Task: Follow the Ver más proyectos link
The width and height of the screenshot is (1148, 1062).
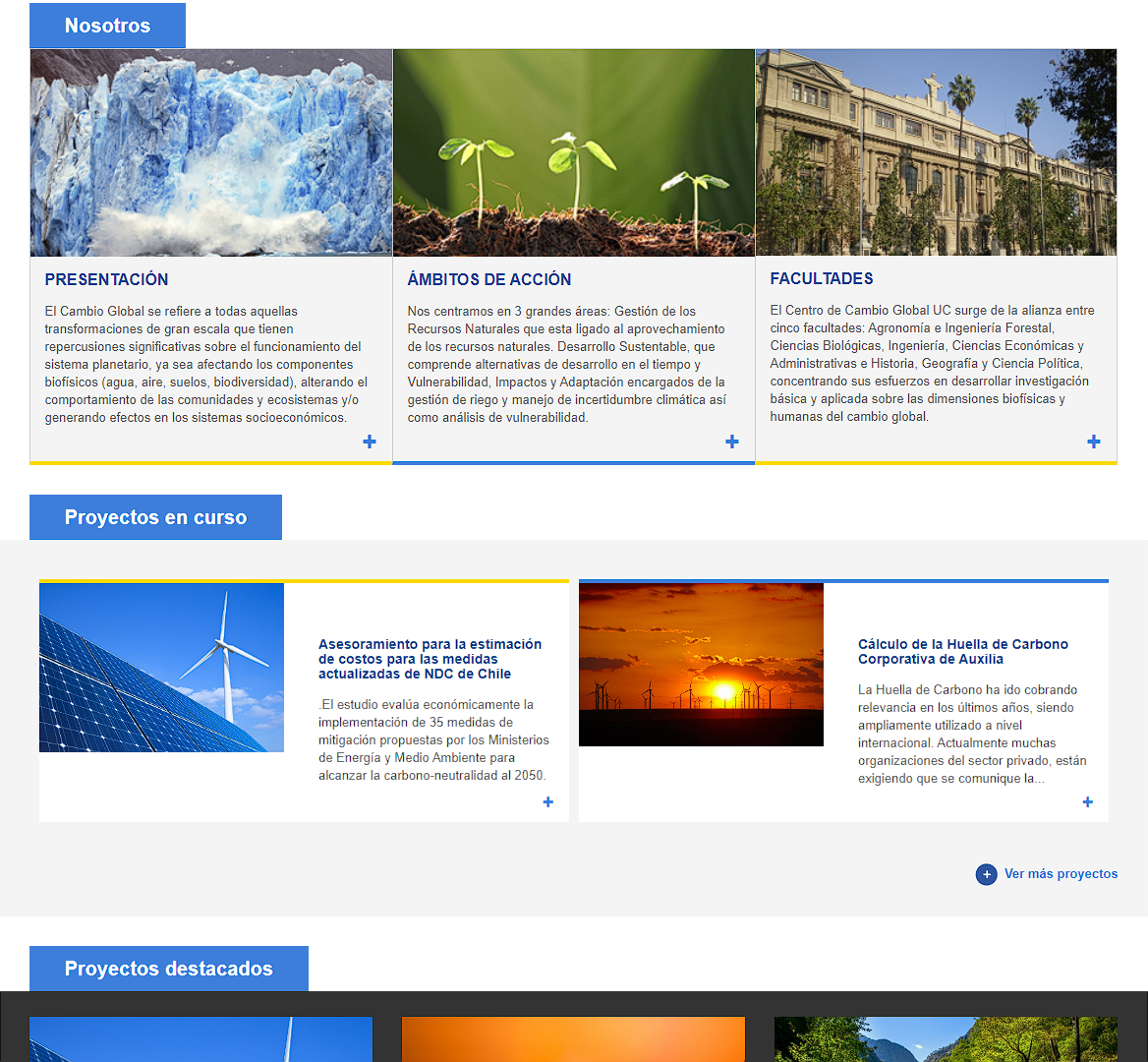Action: point(1061,874)
